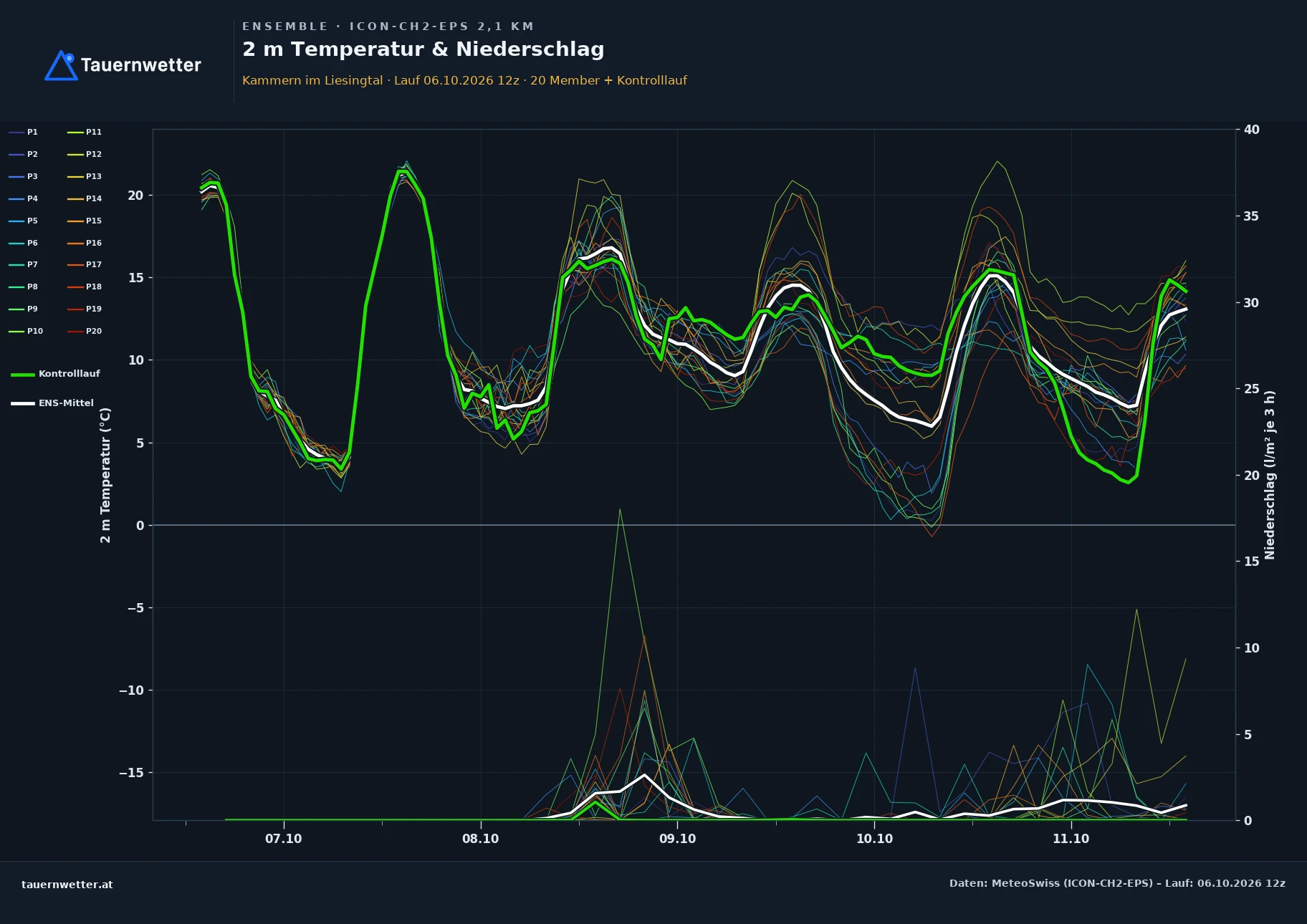1307x924 pixels.
Task: Click the −15 tick on temperature axis
Action: click(x=131, y=773)
